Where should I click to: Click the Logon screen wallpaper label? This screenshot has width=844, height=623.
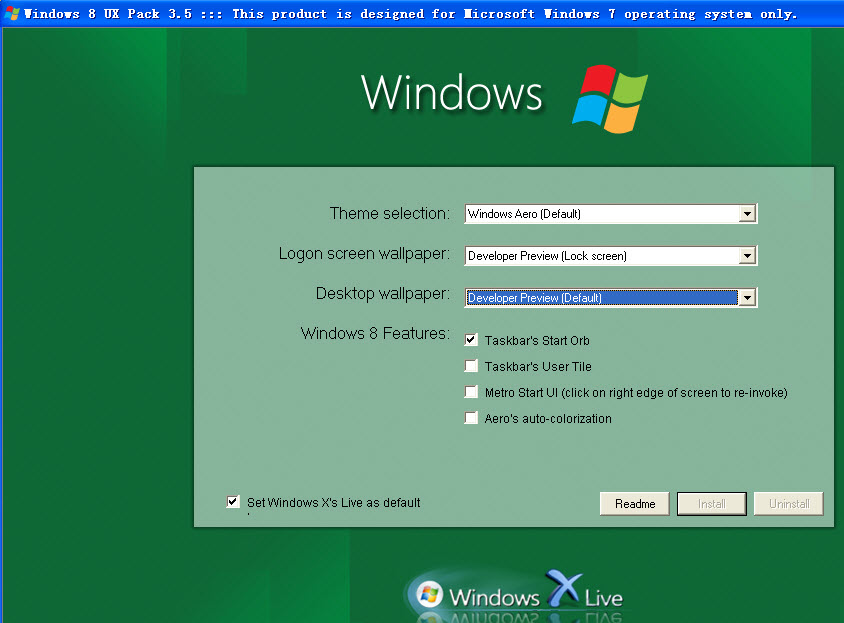pyautogui.click(x=364, y=254)
